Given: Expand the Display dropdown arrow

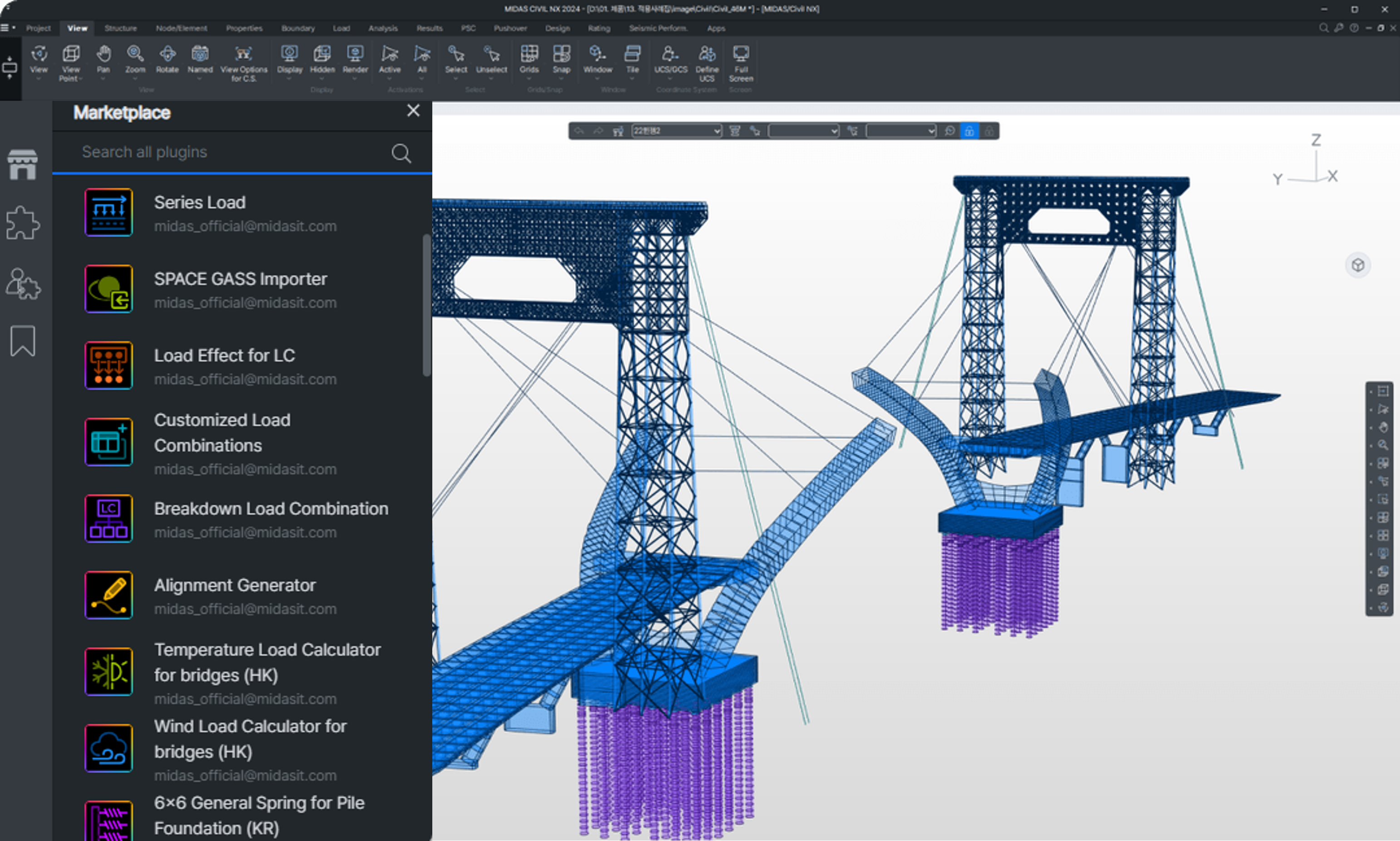Looking at the screenshot, I should point(289,80).
